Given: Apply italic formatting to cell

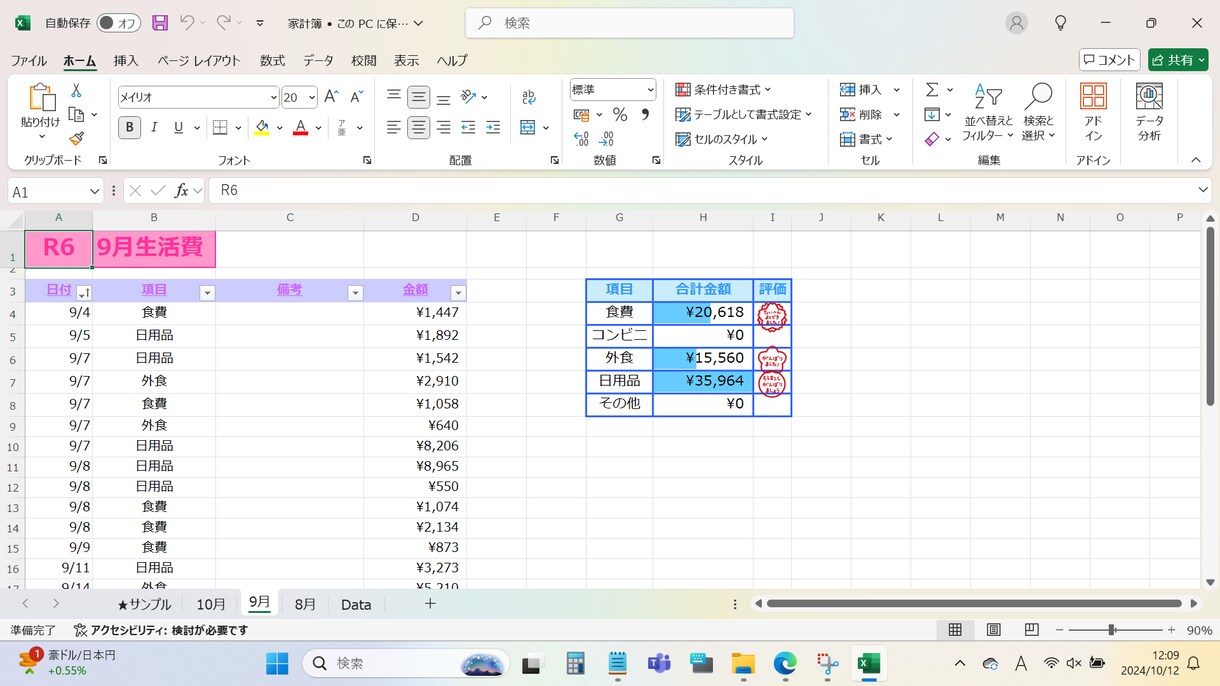Looking at the screenshot, I should pos(154,127).
